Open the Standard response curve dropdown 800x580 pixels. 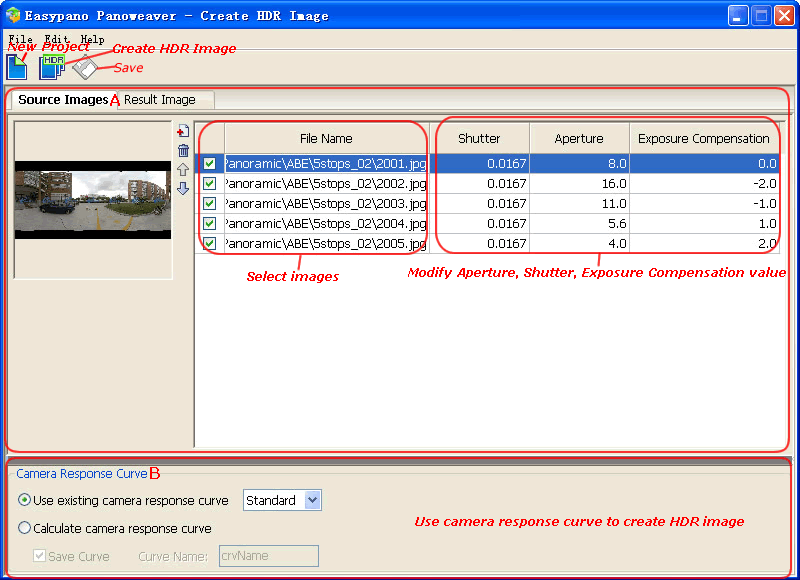click(312, 500)
